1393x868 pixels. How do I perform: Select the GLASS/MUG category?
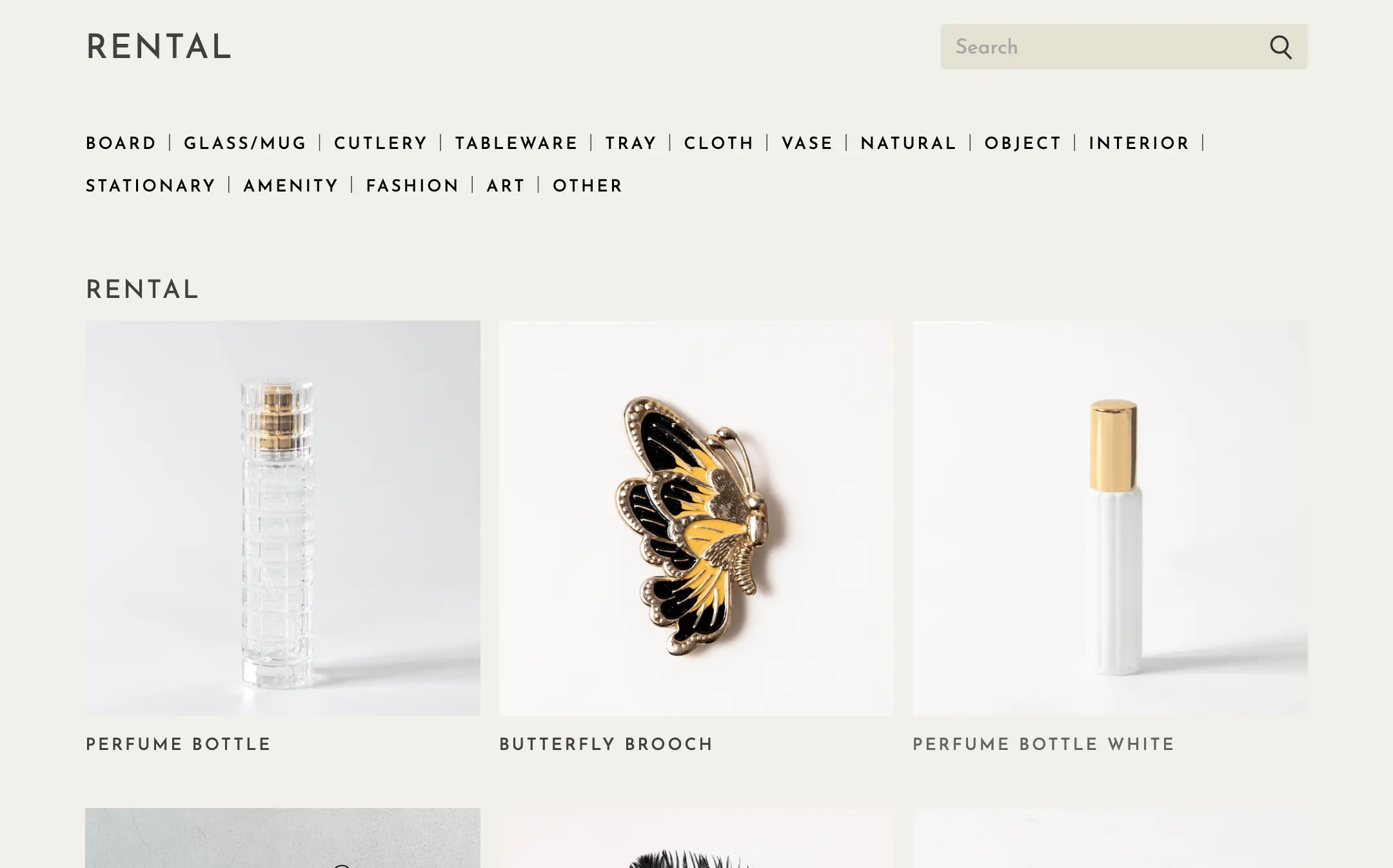coord(245,143)
